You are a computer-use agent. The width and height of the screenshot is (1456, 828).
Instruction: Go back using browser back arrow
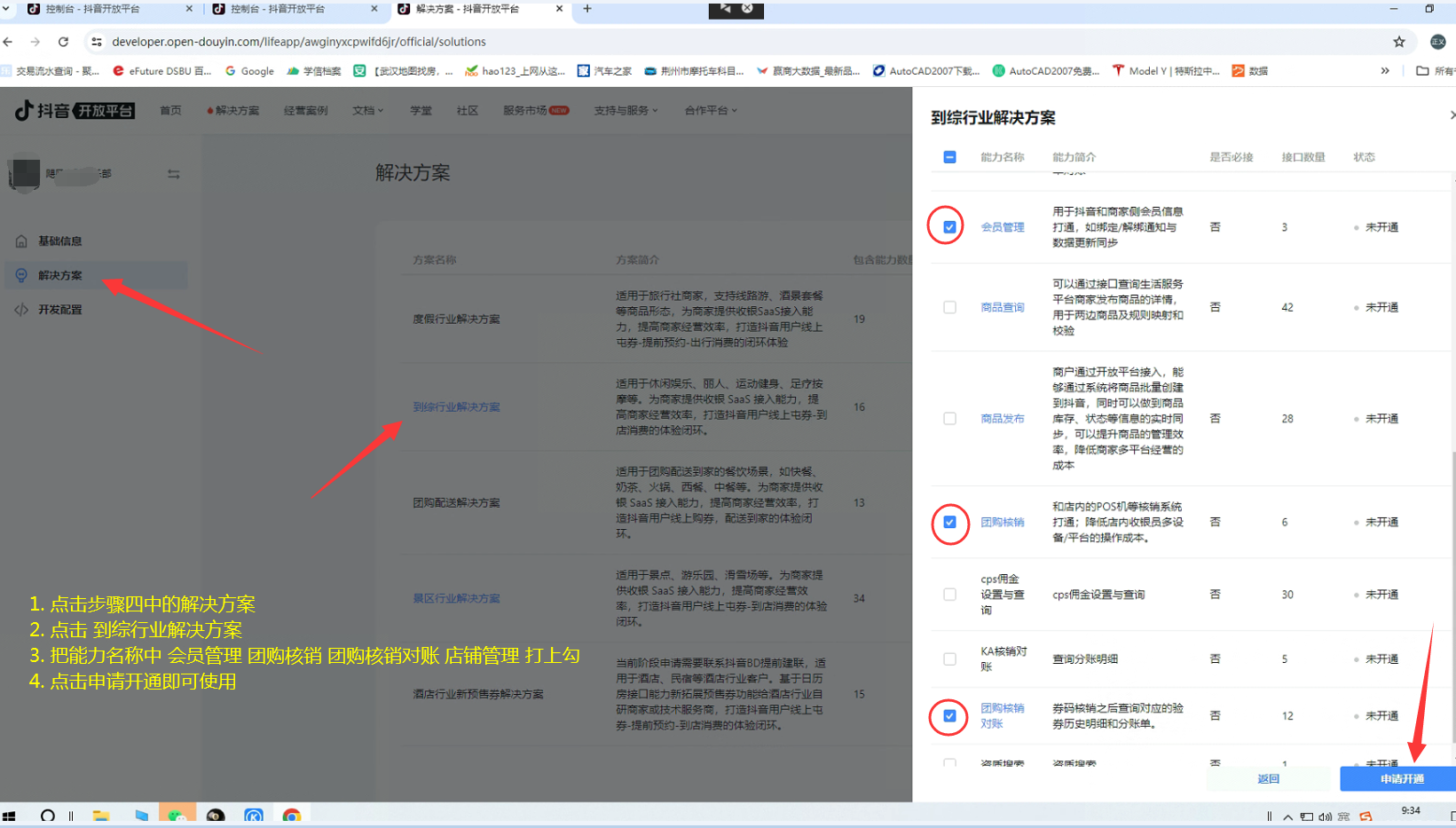[x=8, y=42]
